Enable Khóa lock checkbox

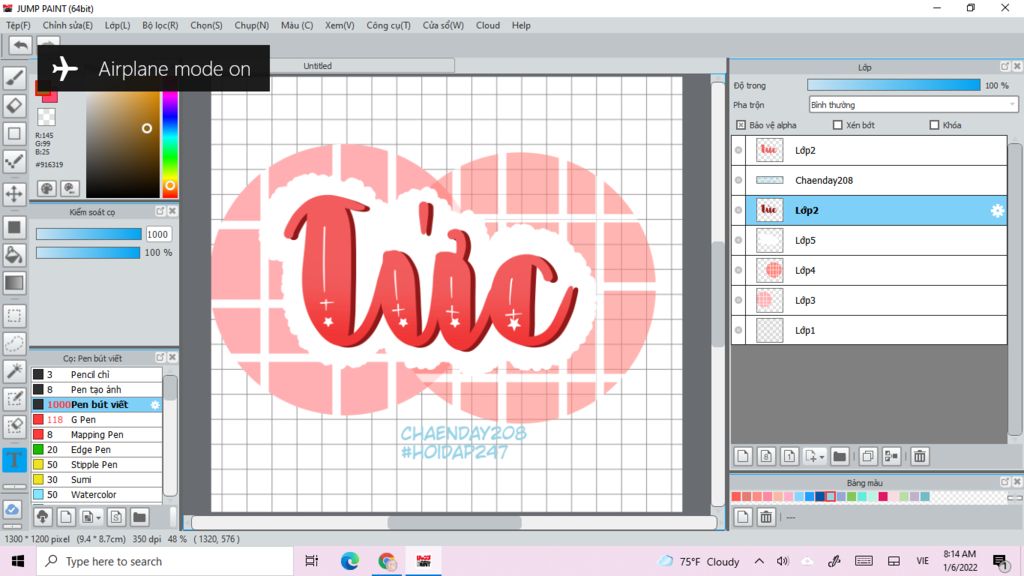(934, 125)
